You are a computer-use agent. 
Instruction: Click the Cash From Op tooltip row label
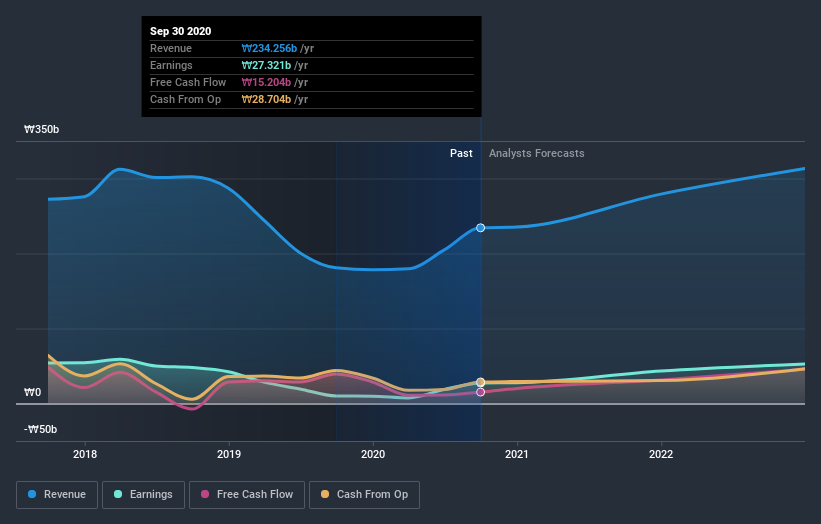185,99
